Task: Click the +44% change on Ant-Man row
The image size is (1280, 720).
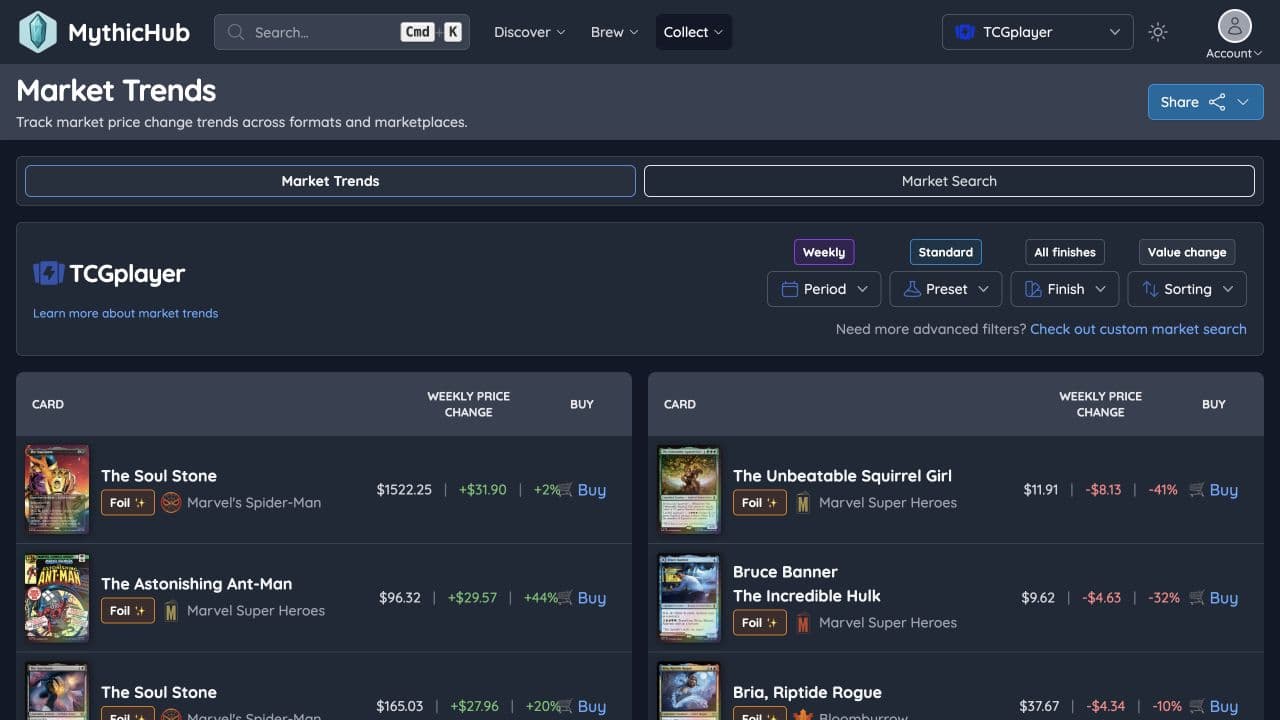Action: 540,598
